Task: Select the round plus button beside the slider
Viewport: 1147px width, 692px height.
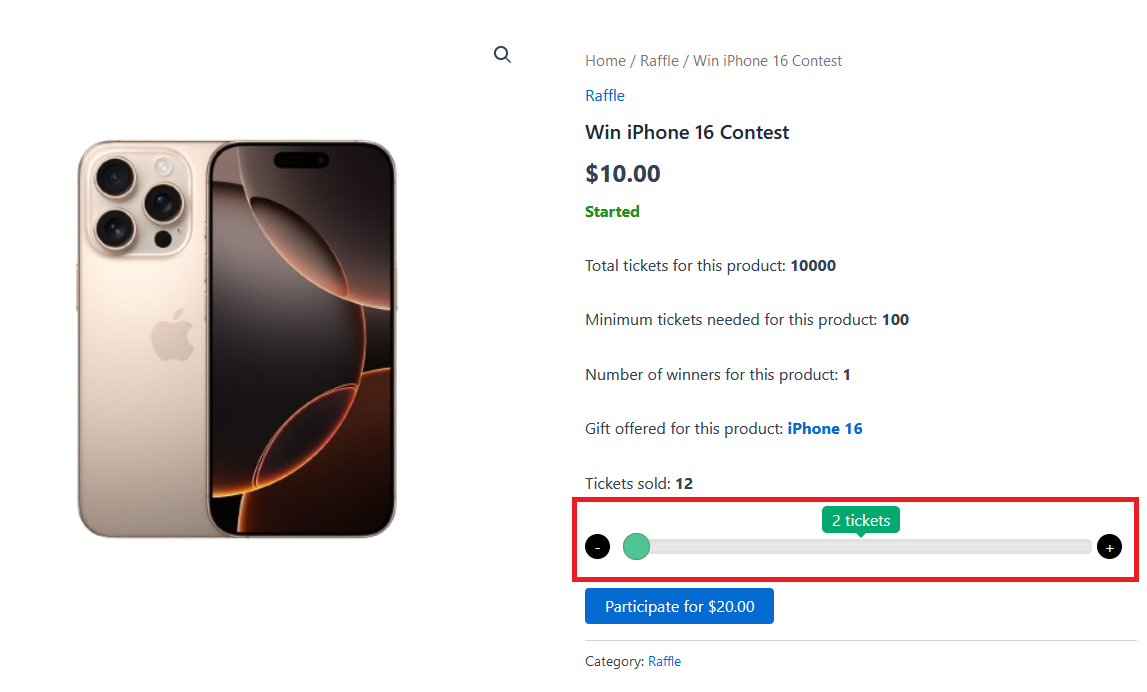Action: 1109,547
